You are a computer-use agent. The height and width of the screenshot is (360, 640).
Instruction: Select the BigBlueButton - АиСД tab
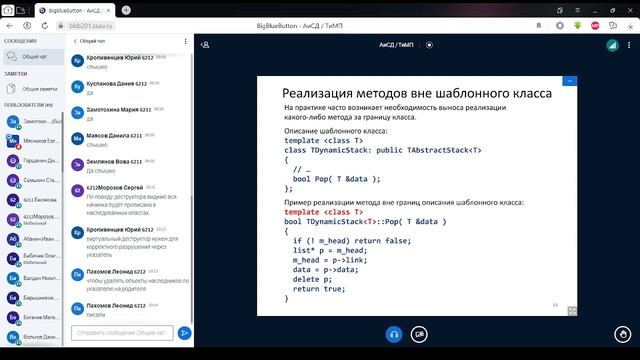tap(75, 11)
